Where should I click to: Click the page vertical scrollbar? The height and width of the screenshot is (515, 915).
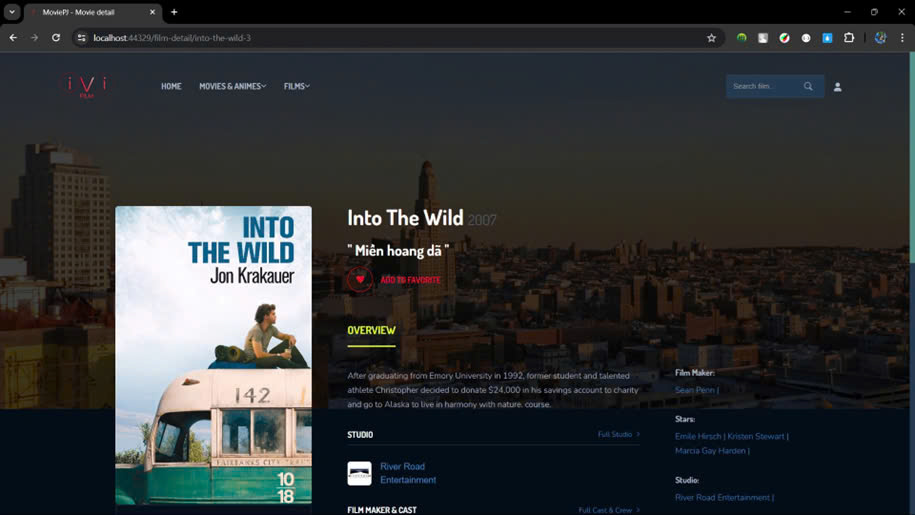coord(912,157)
